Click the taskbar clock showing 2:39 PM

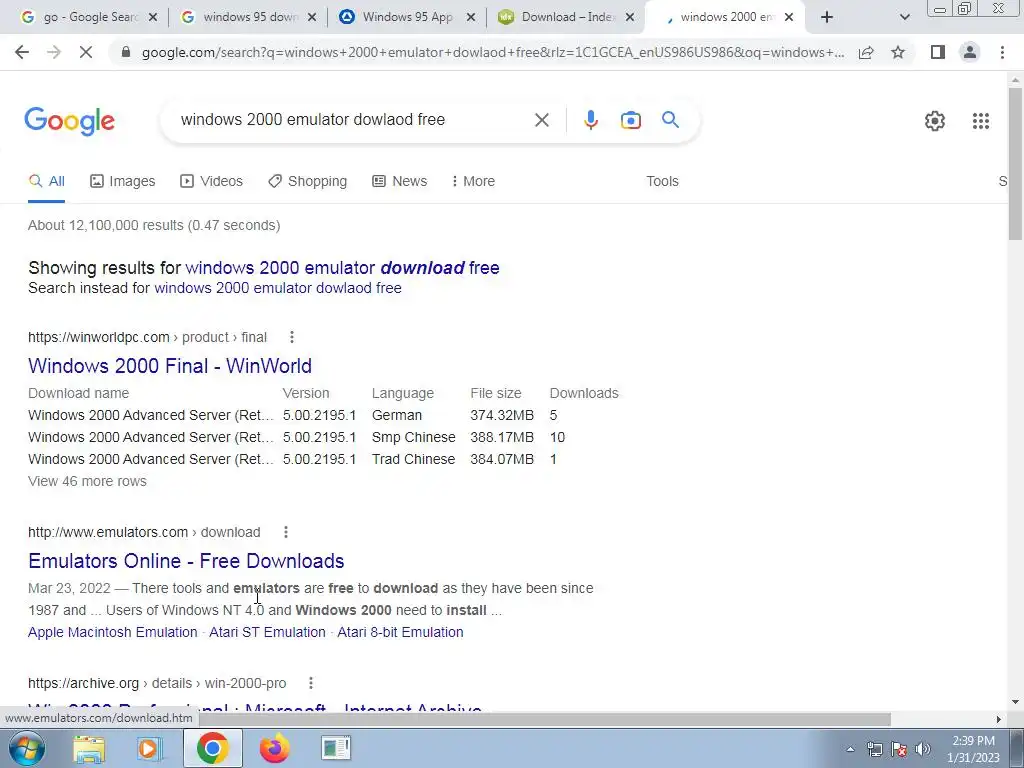click(973, 749)
